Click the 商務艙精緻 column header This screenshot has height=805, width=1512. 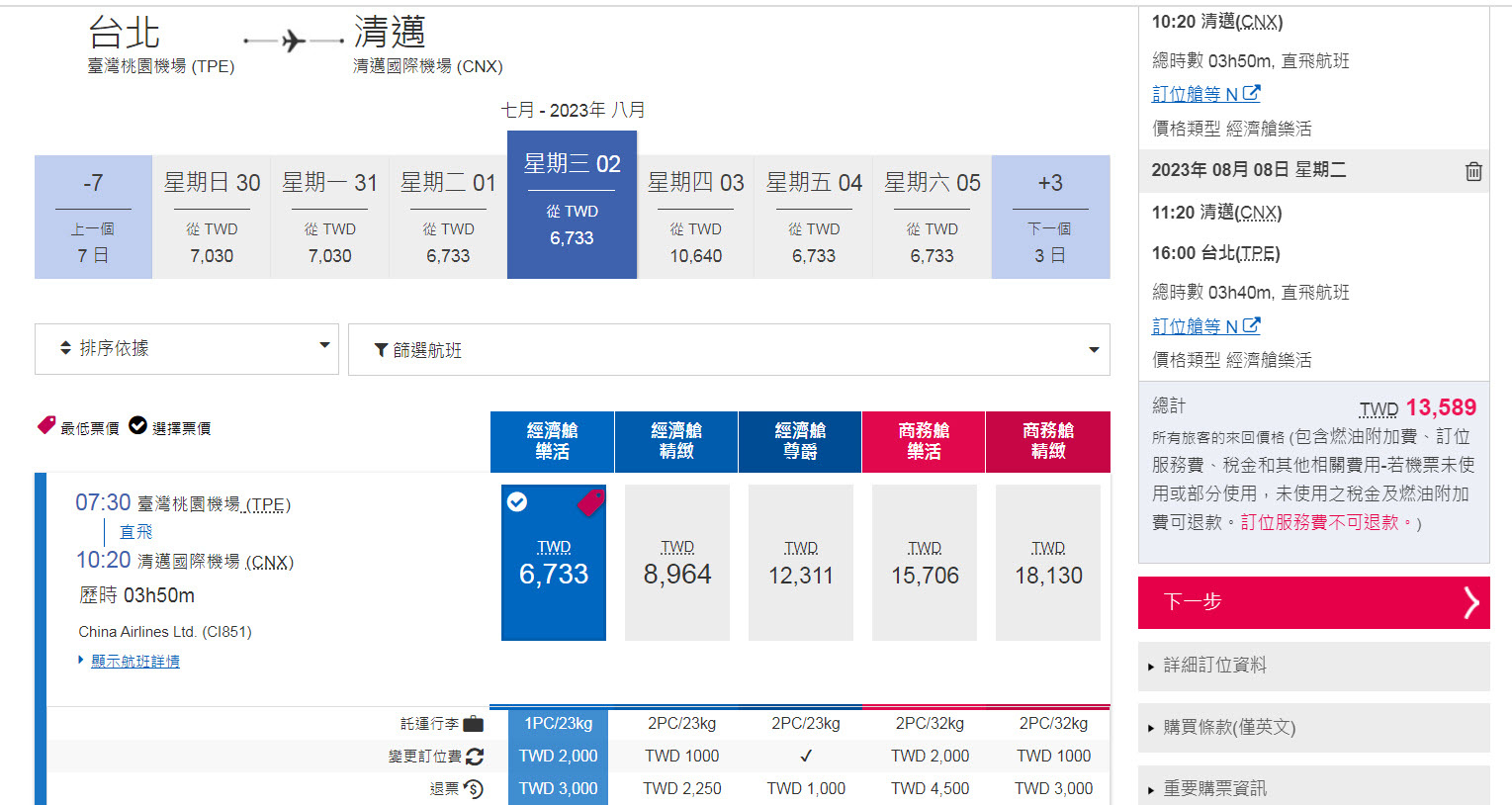(1048, 441)
